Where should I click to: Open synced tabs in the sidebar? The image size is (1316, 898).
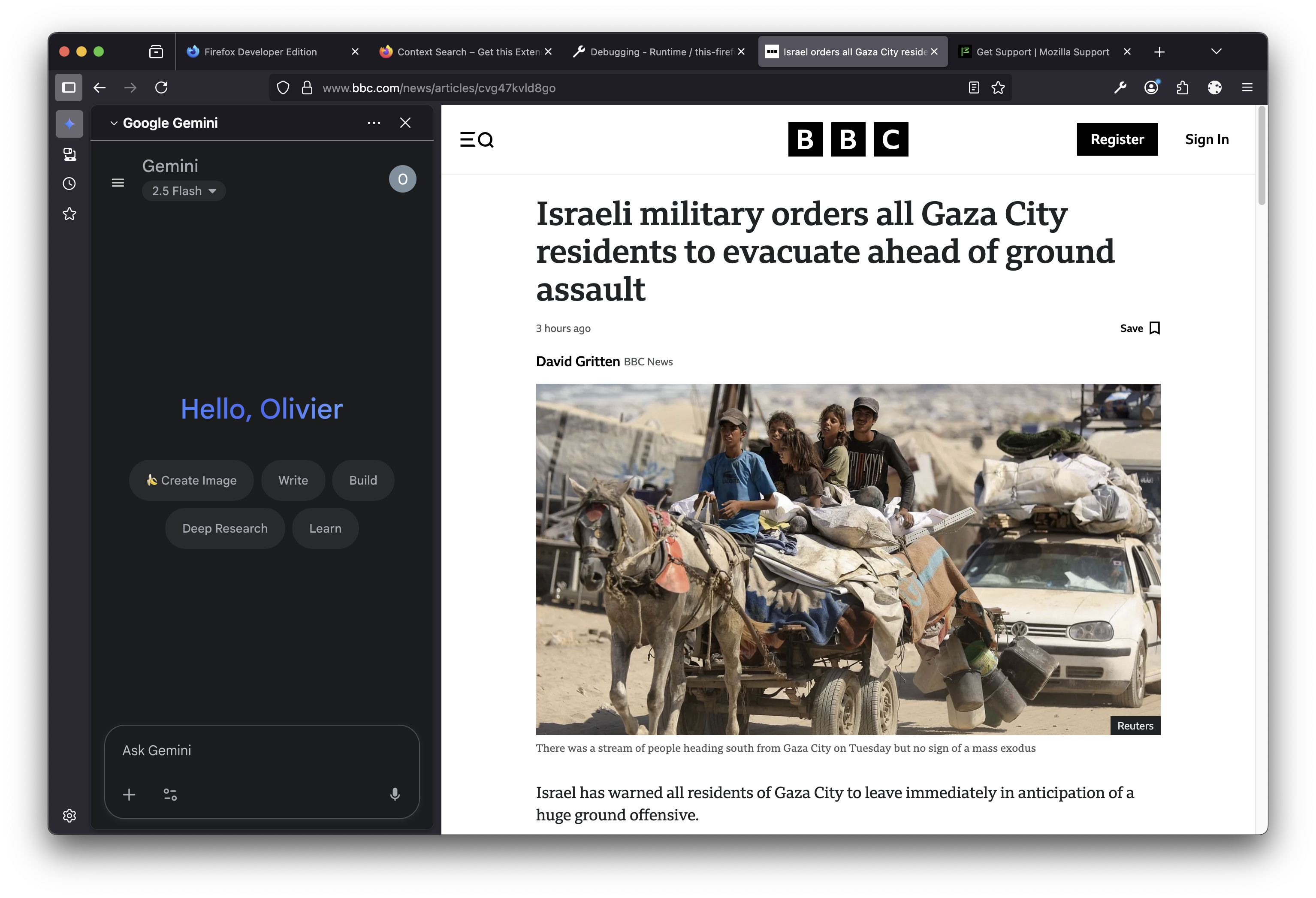(x=69, y=154)
